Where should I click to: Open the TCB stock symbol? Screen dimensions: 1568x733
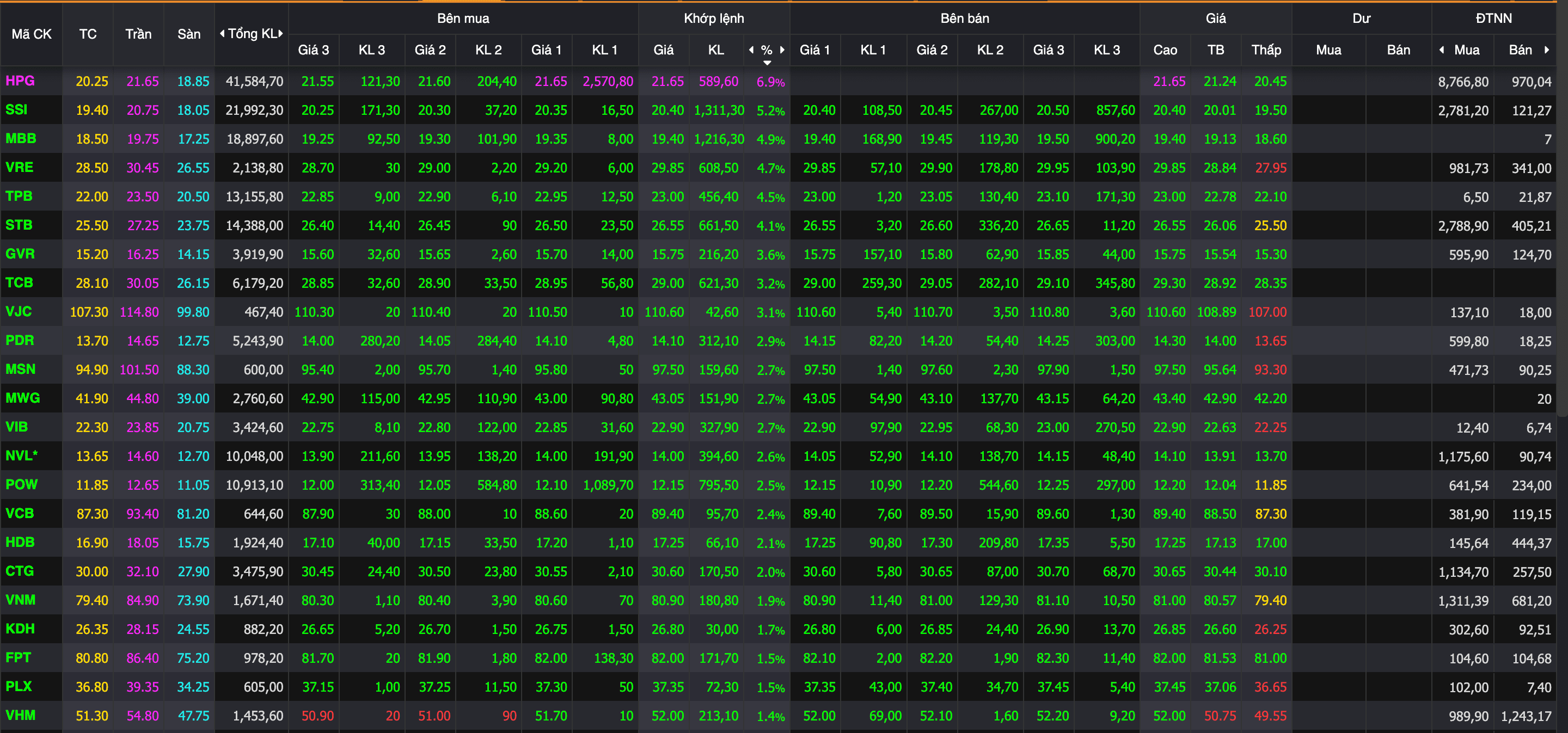pos(20,283)
